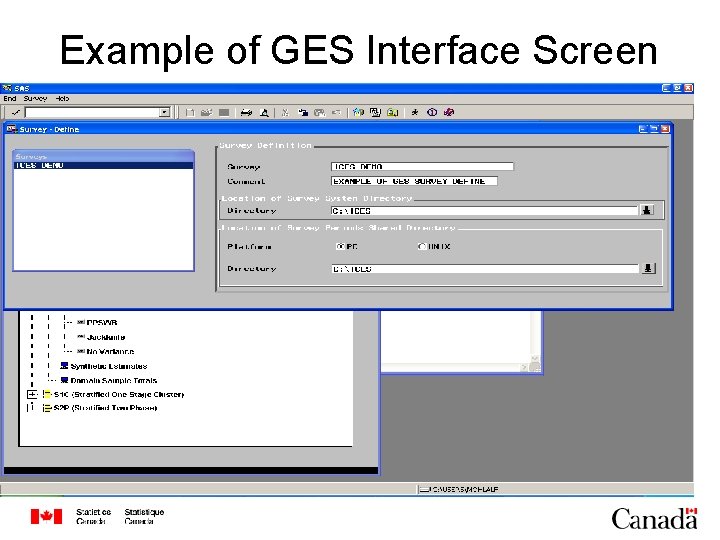
Task: Click the Print toolbar icon
Action: pyautogui.click(x=247, y=112)
